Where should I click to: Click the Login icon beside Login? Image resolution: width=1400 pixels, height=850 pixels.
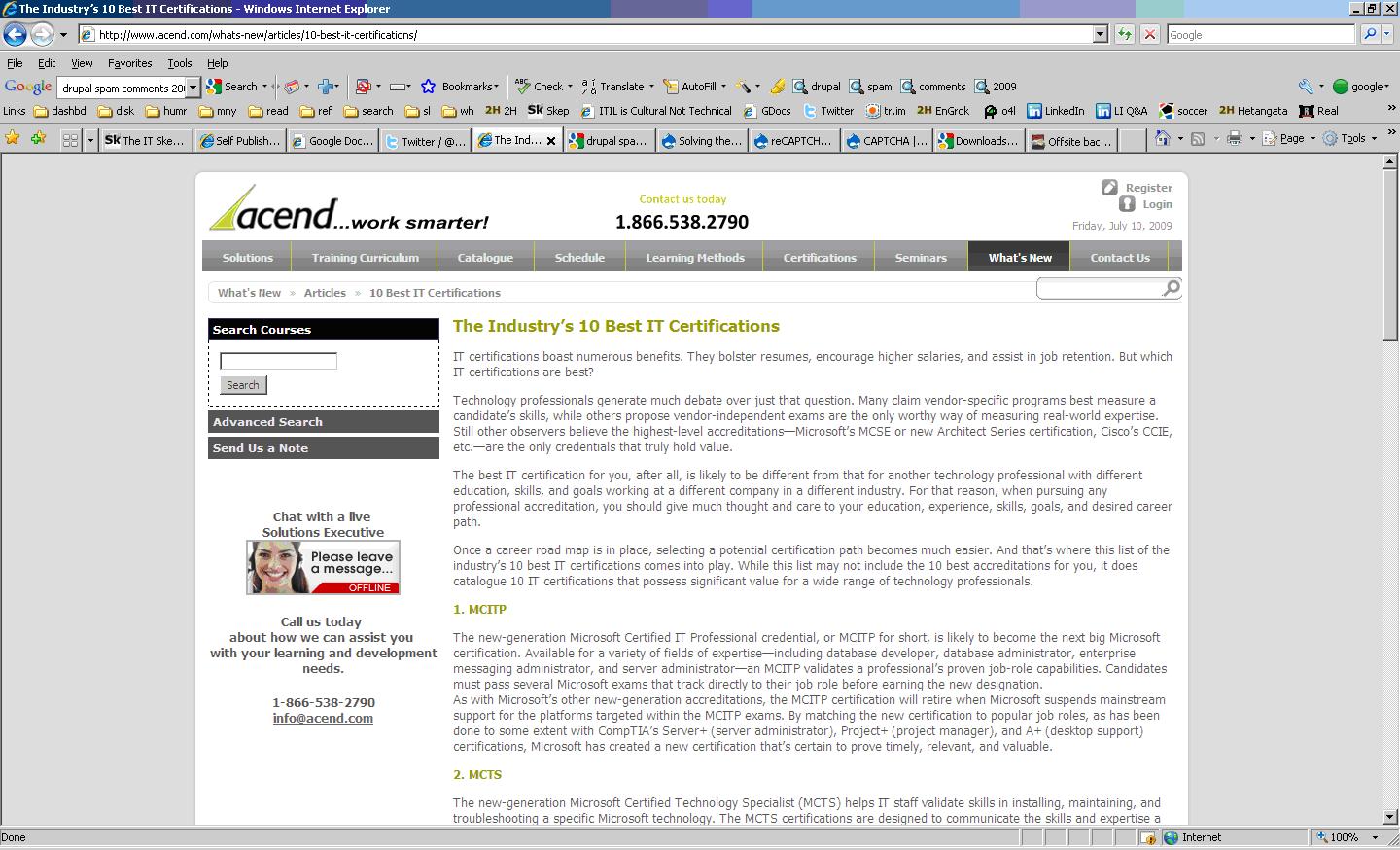tap(1127, 204)
